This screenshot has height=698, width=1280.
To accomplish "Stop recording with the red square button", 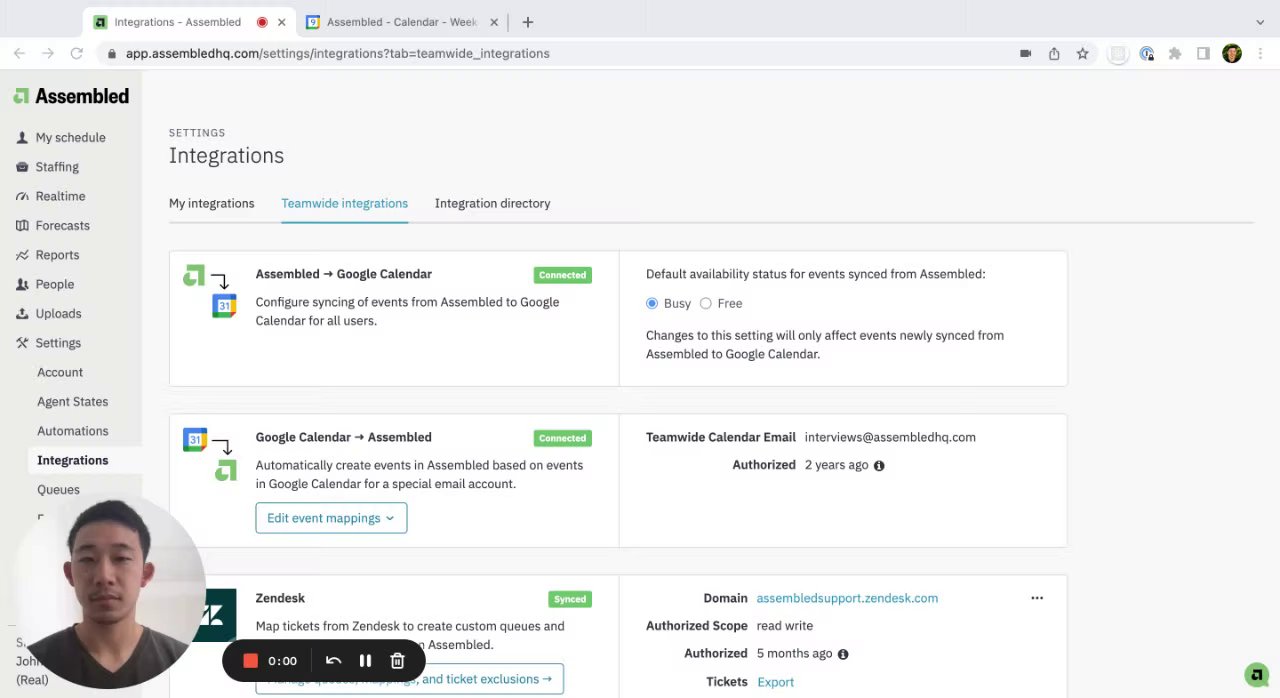I will click(x=251, y=661).
